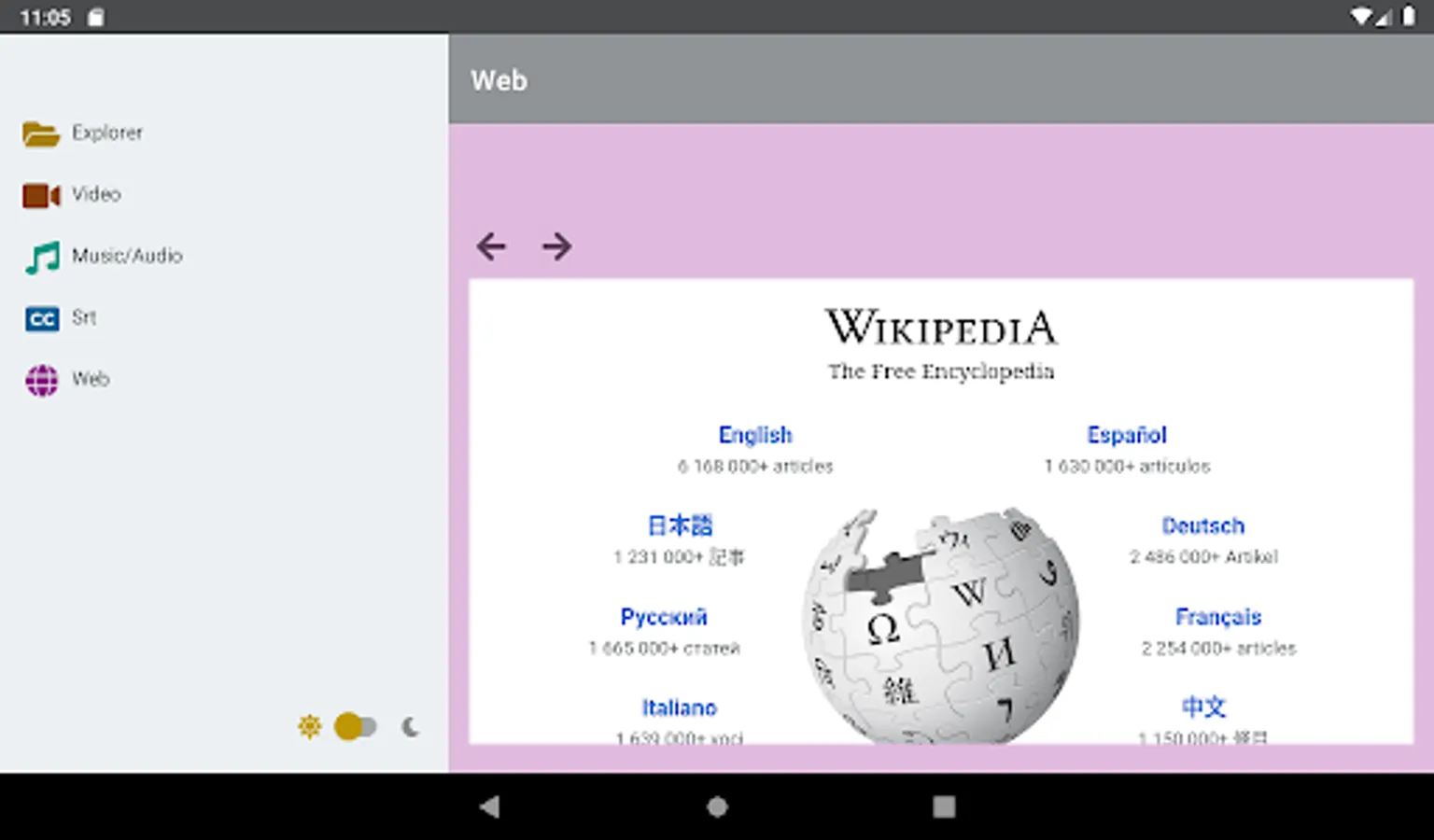The image size is (1434, 840).
Task: Click the '2 254 000+ articles' text
Action: 1218,648
